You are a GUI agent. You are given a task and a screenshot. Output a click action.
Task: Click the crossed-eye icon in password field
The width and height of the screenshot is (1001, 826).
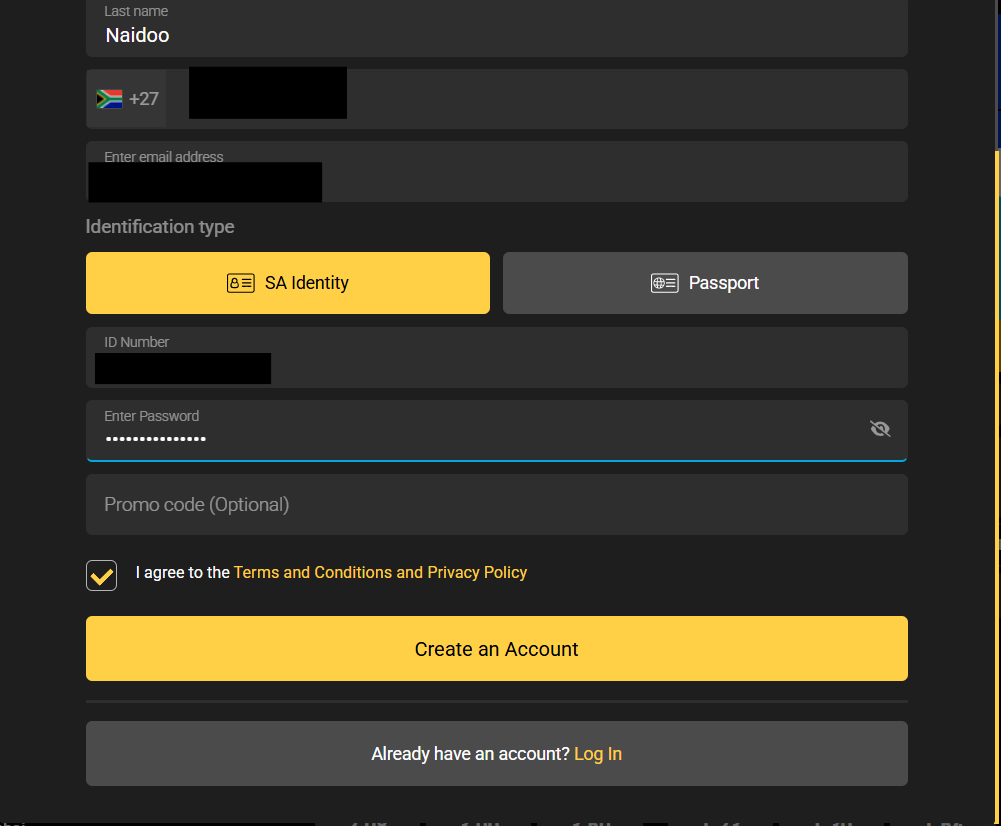pos(880,428)
